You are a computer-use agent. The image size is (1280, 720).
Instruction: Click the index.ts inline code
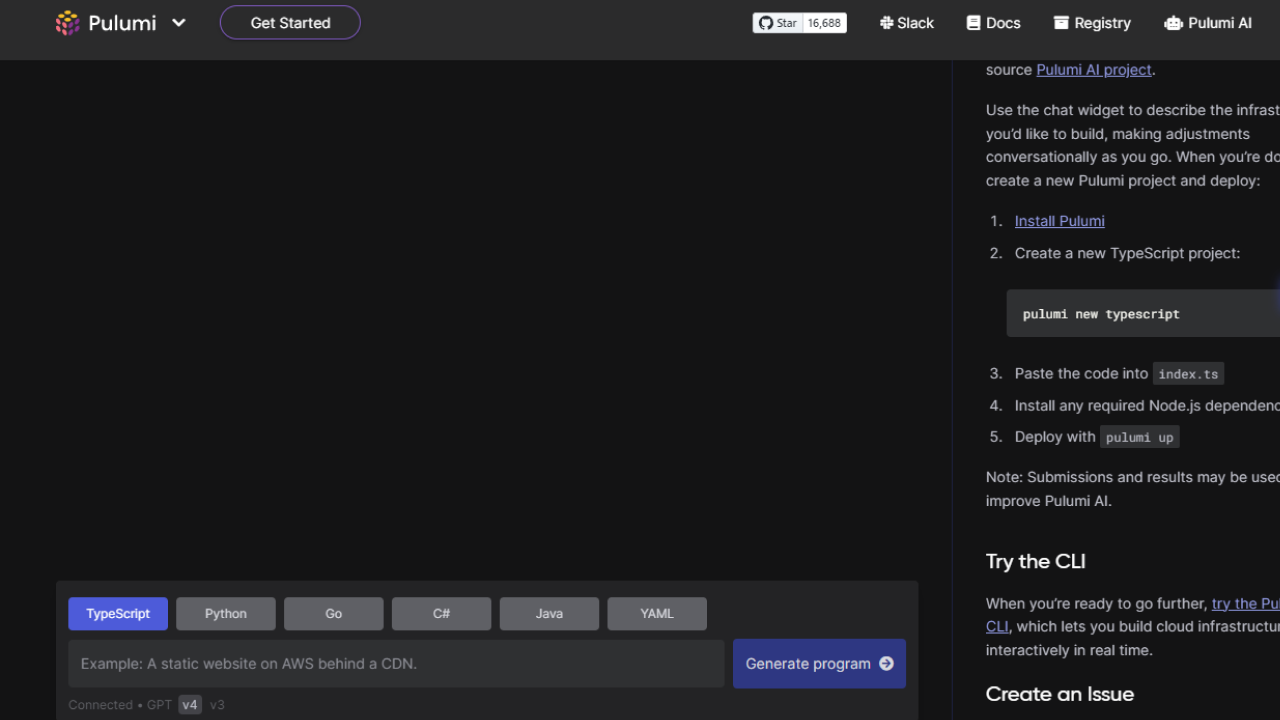pos(1188,374)
